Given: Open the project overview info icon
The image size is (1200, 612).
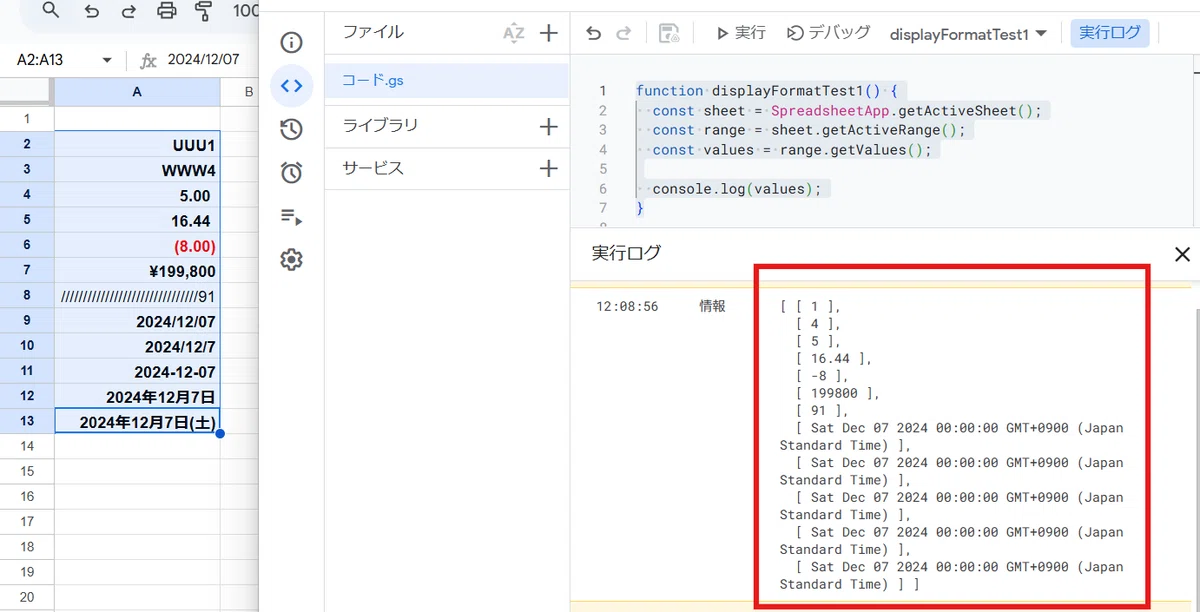Looking at the screenshot, I should point(291,42).
